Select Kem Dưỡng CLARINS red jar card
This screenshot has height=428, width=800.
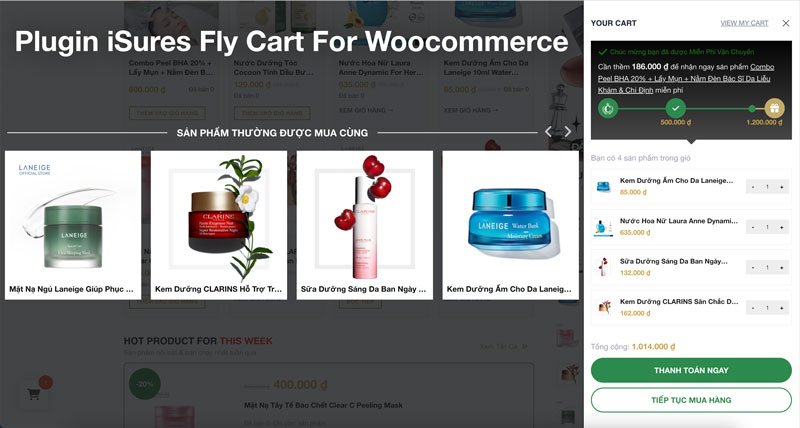coord(219,225)
